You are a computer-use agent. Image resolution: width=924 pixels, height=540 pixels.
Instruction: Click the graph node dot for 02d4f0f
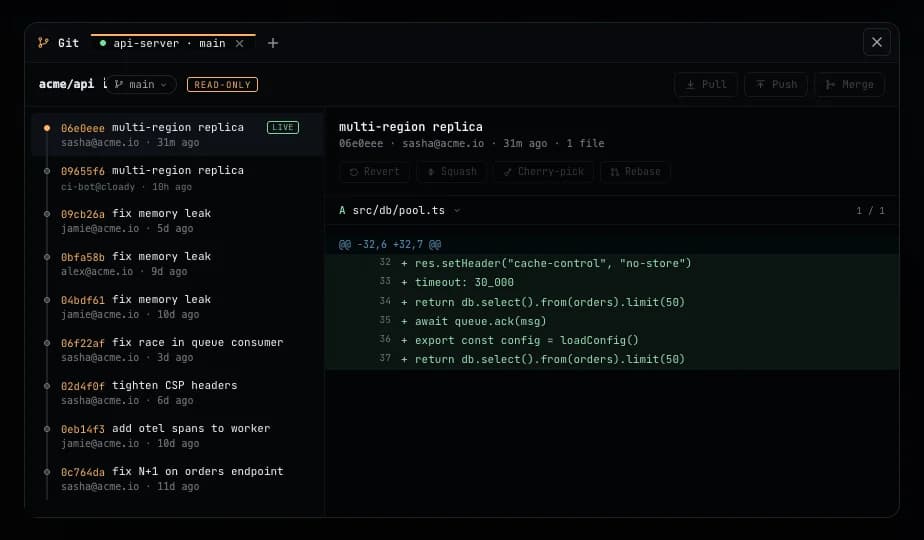coord(47,386)
